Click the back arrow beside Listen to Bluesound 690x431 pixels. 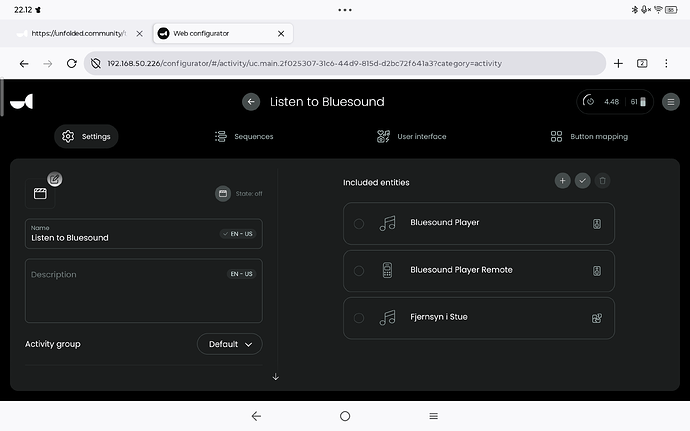coord(251,102)
